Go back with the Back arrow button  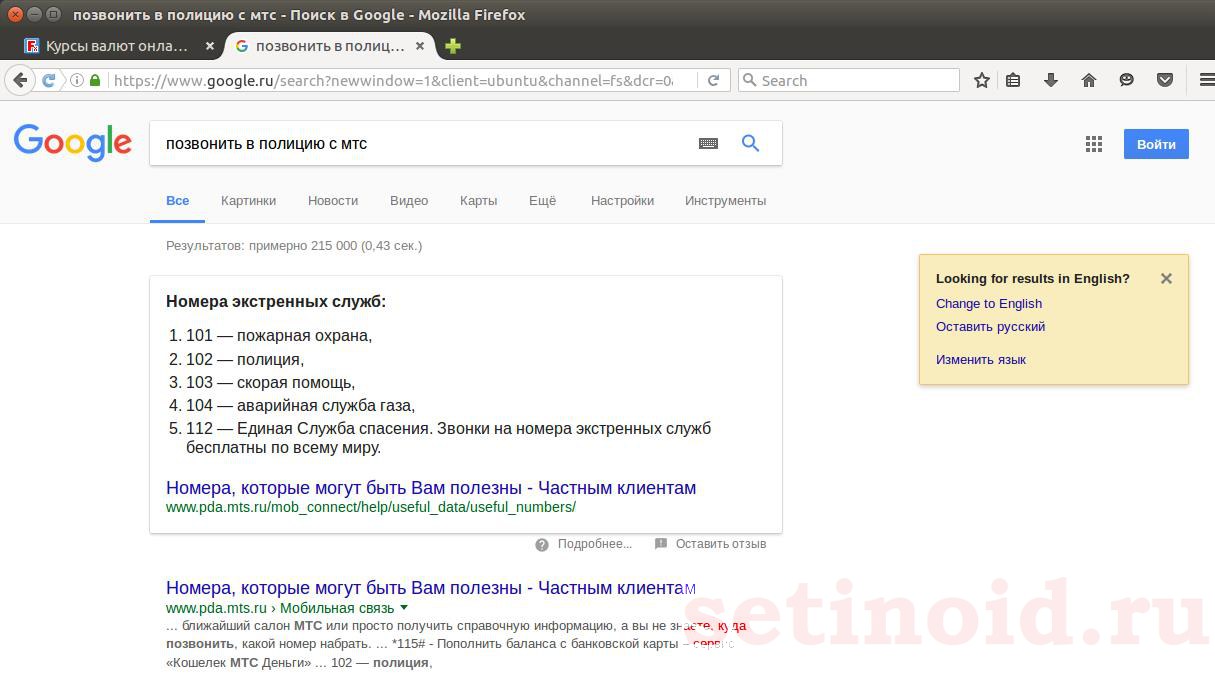coord(20,80)
